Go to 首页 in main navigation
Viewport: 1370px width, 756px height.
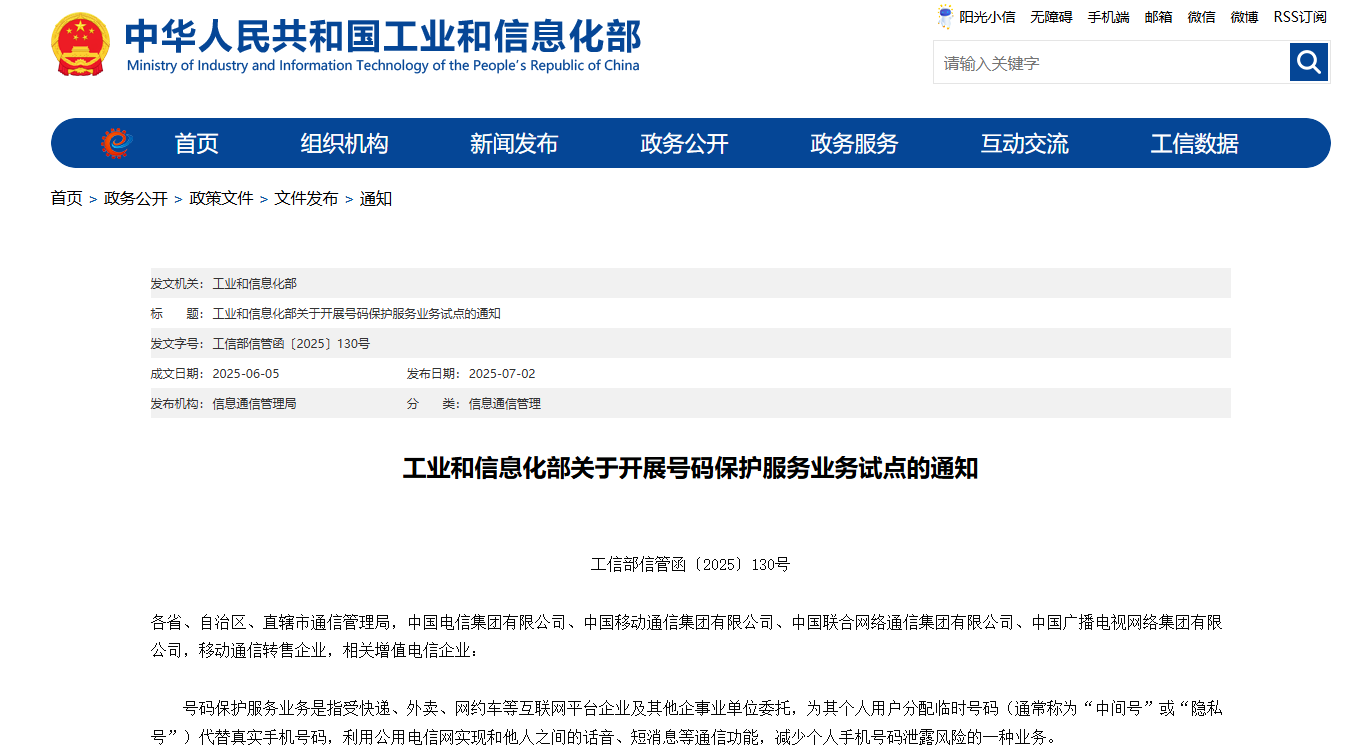point(196,144)
